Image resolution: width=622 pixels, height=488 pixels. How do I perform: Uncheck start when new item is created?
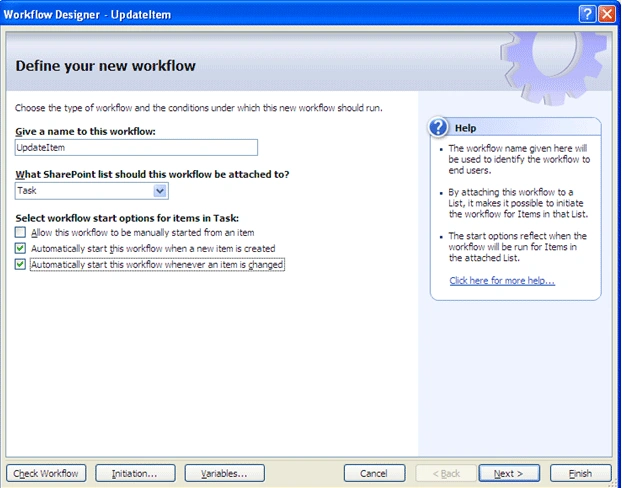pos(20,248)
